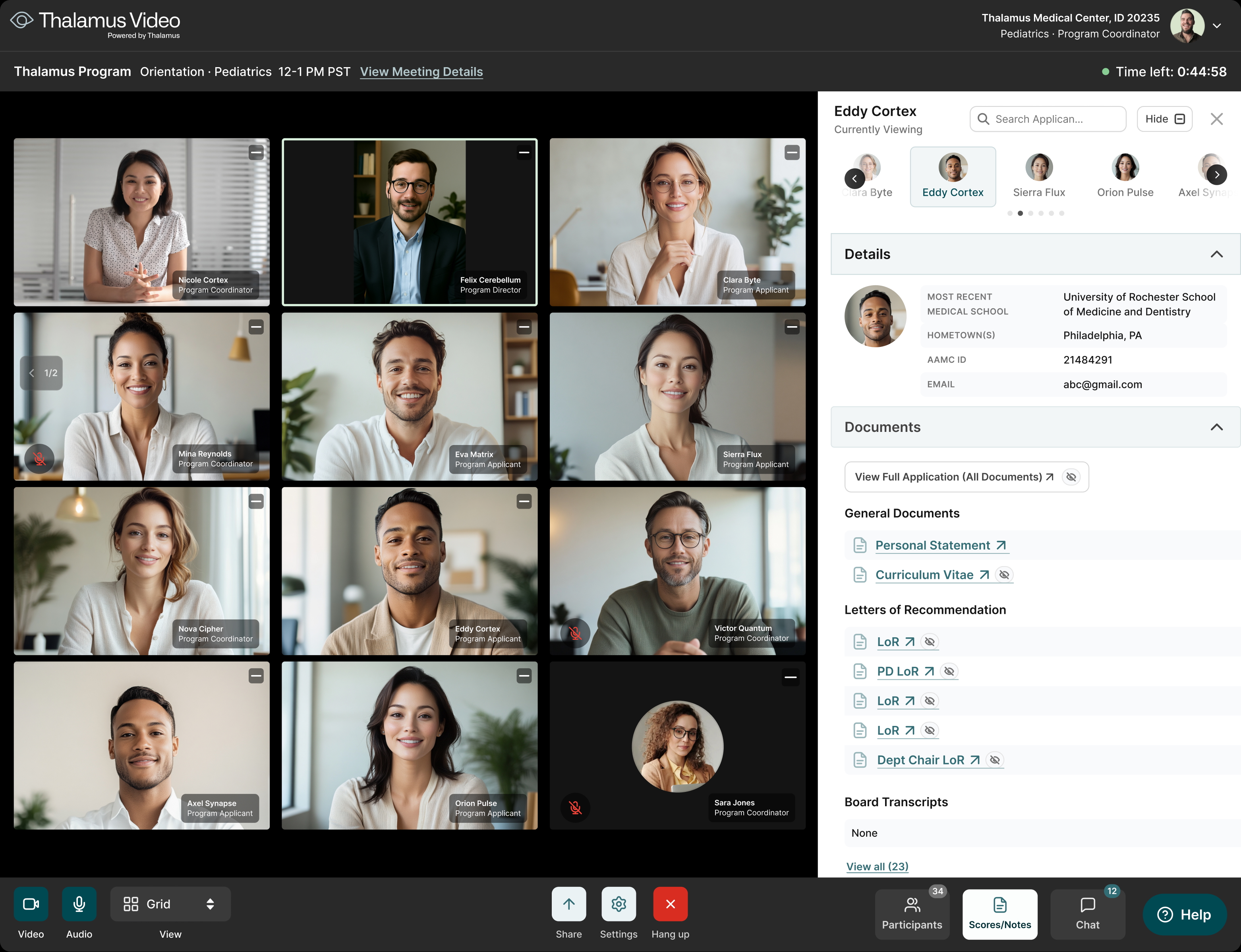Toggle visibility of Dept Chair LoR
This screenshot has width=1241, height=952.
995,760
